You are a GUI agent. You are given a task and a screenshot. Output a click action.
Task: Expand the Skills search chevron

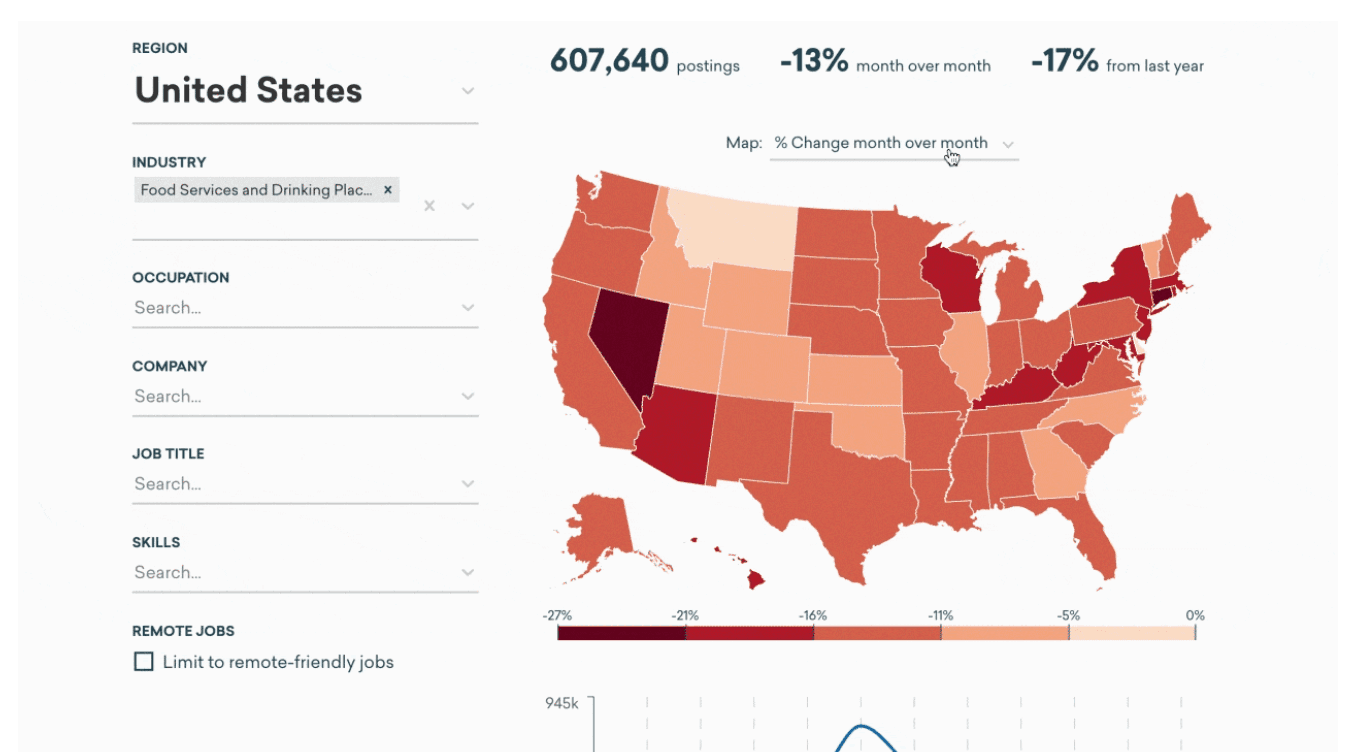click(467, 573)
